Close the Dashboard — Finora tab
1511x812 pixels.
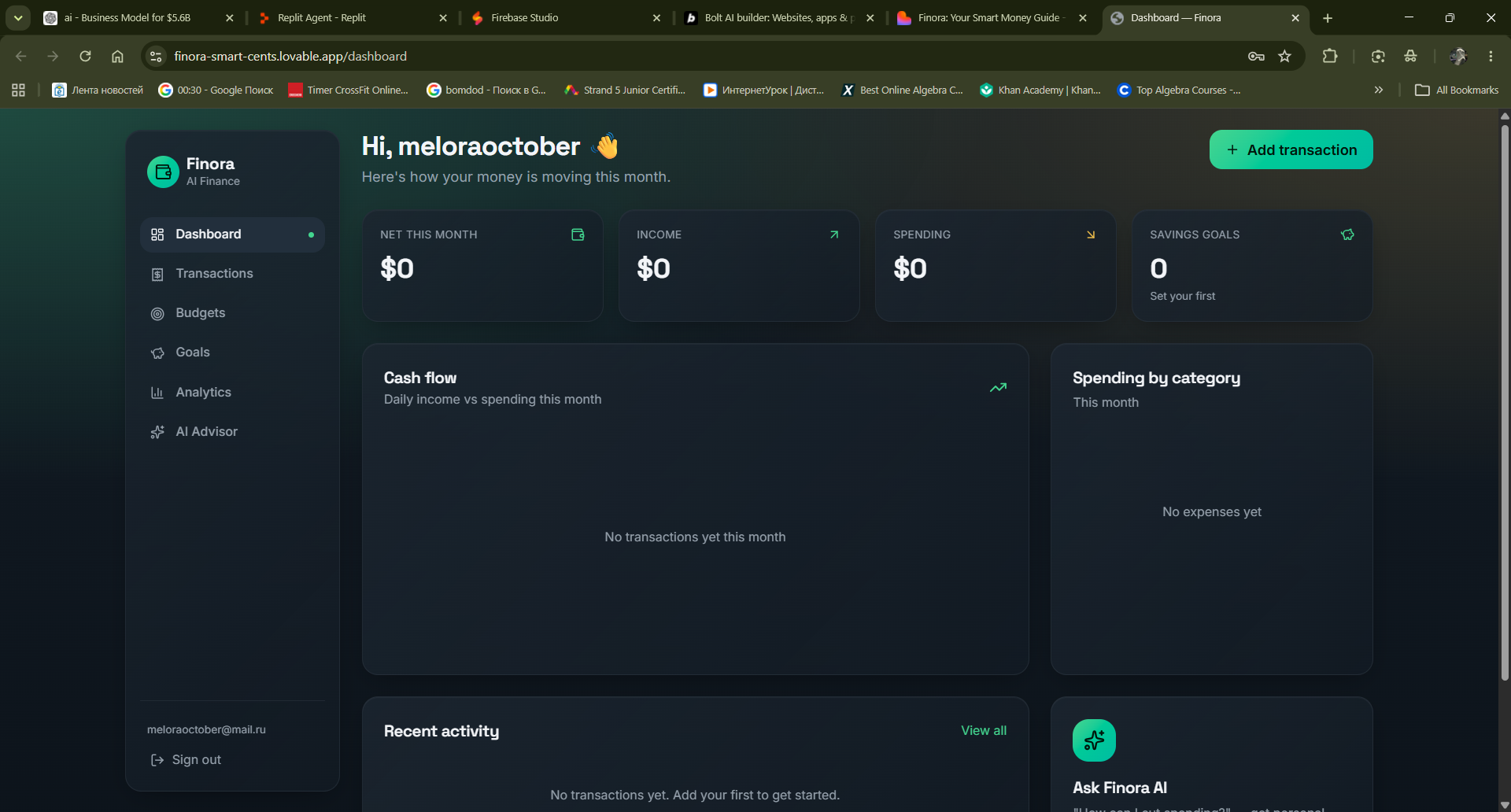tap(1295, 17)
